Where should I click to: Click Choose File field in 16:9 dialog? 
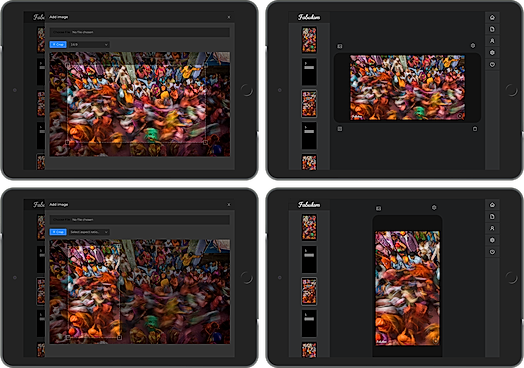(140, 32)
